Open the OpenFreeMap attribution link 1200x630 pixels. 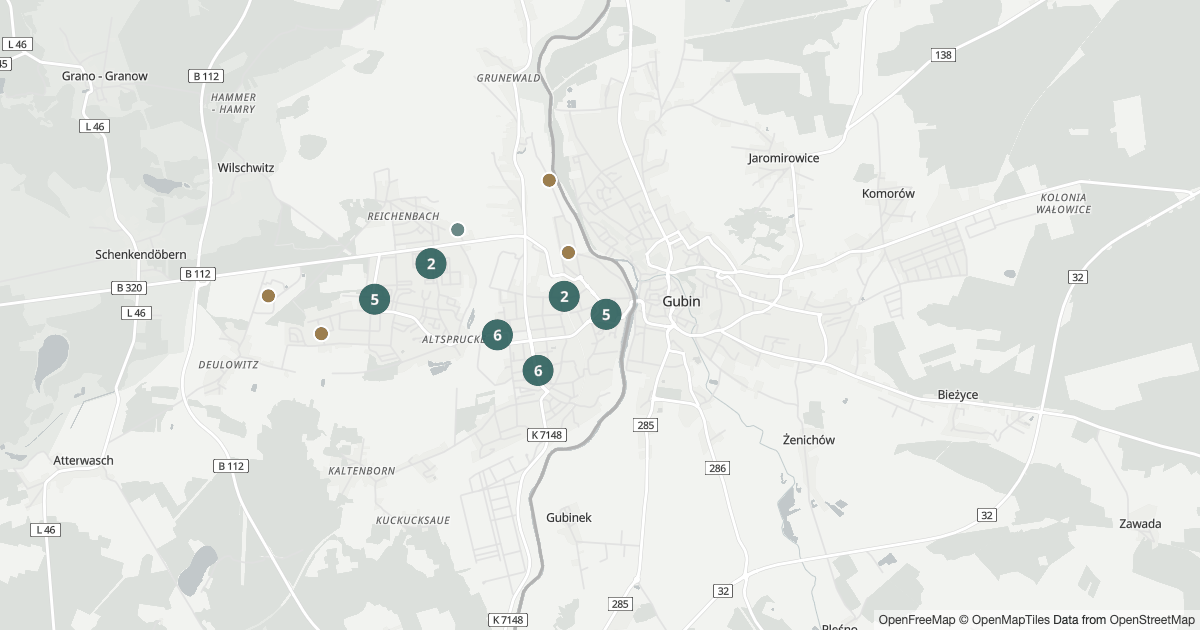click(x=917, y=620)
